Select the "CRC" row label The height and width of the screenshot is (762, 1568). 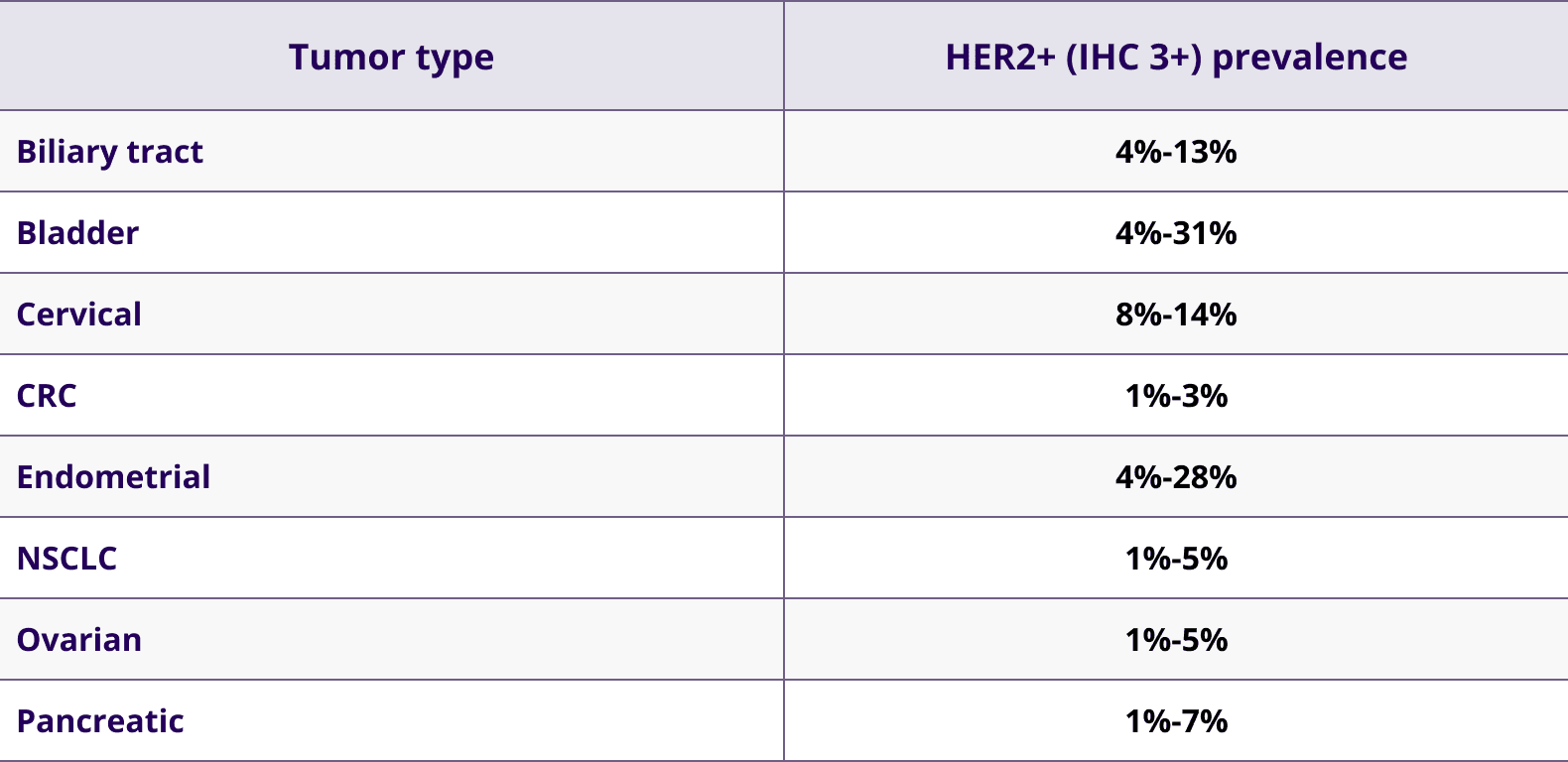pos(47,396)
